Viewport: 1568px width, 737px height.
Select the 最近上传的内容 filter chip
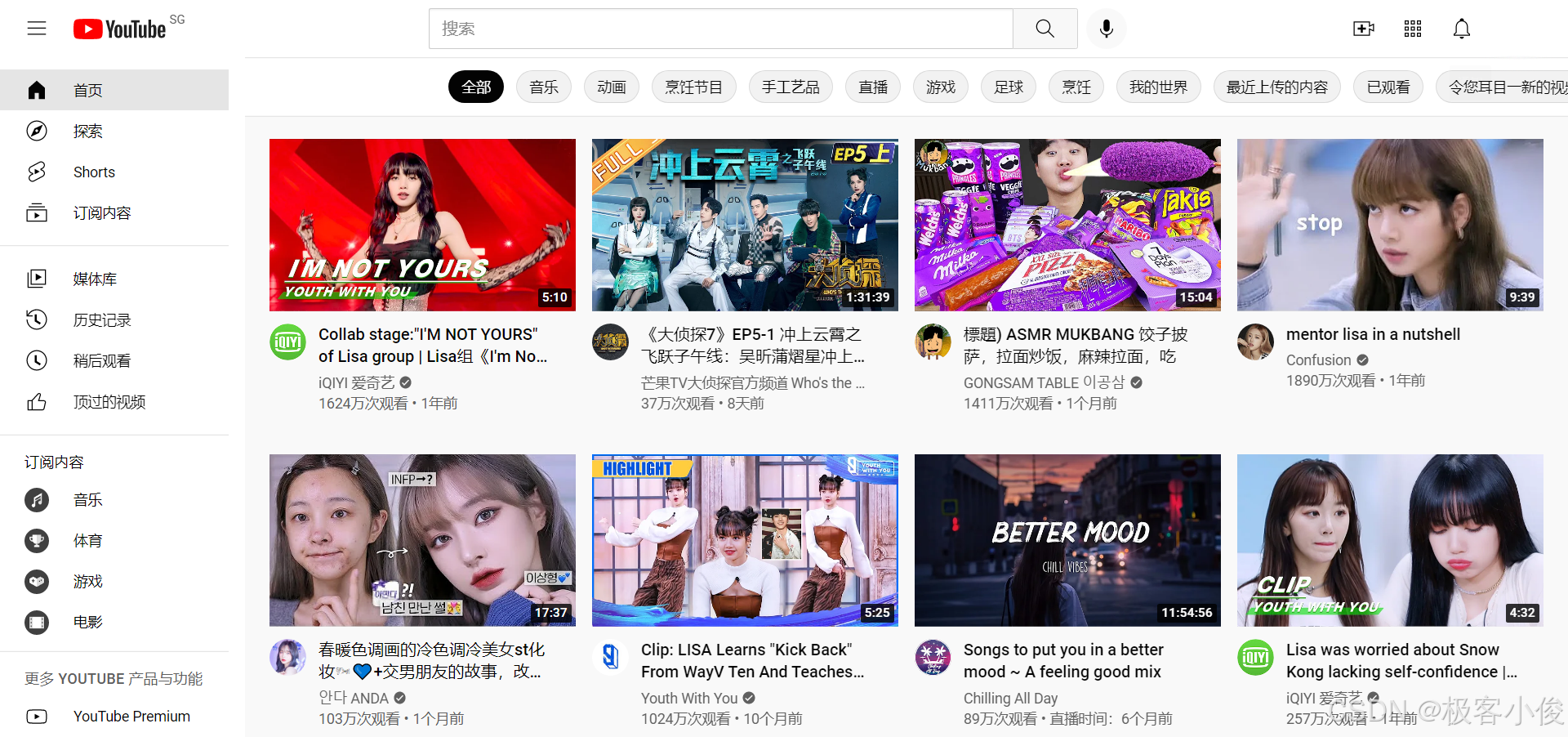[1277, 87]
